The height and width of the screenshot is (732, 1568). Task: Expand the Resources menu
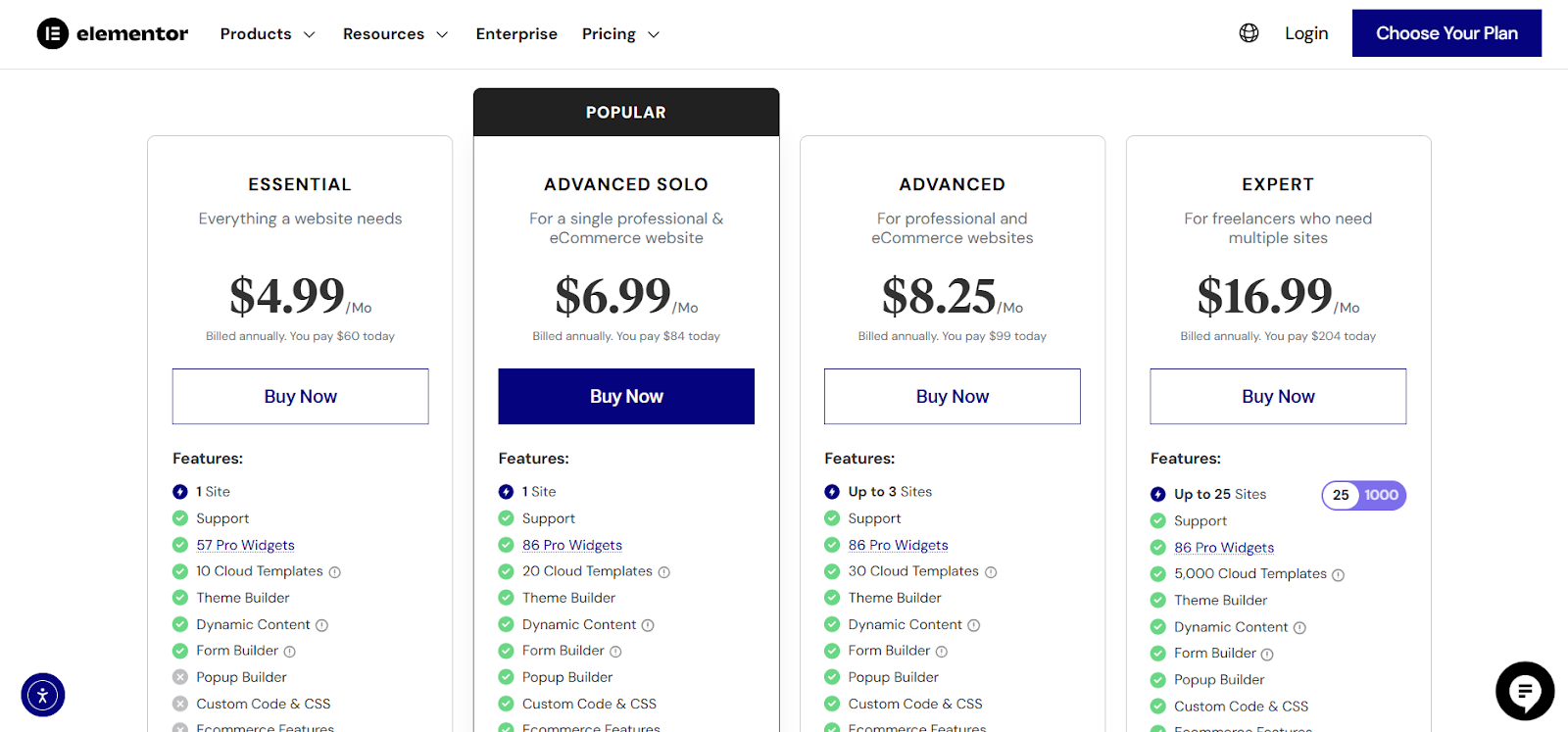click(x=396, y=34)
